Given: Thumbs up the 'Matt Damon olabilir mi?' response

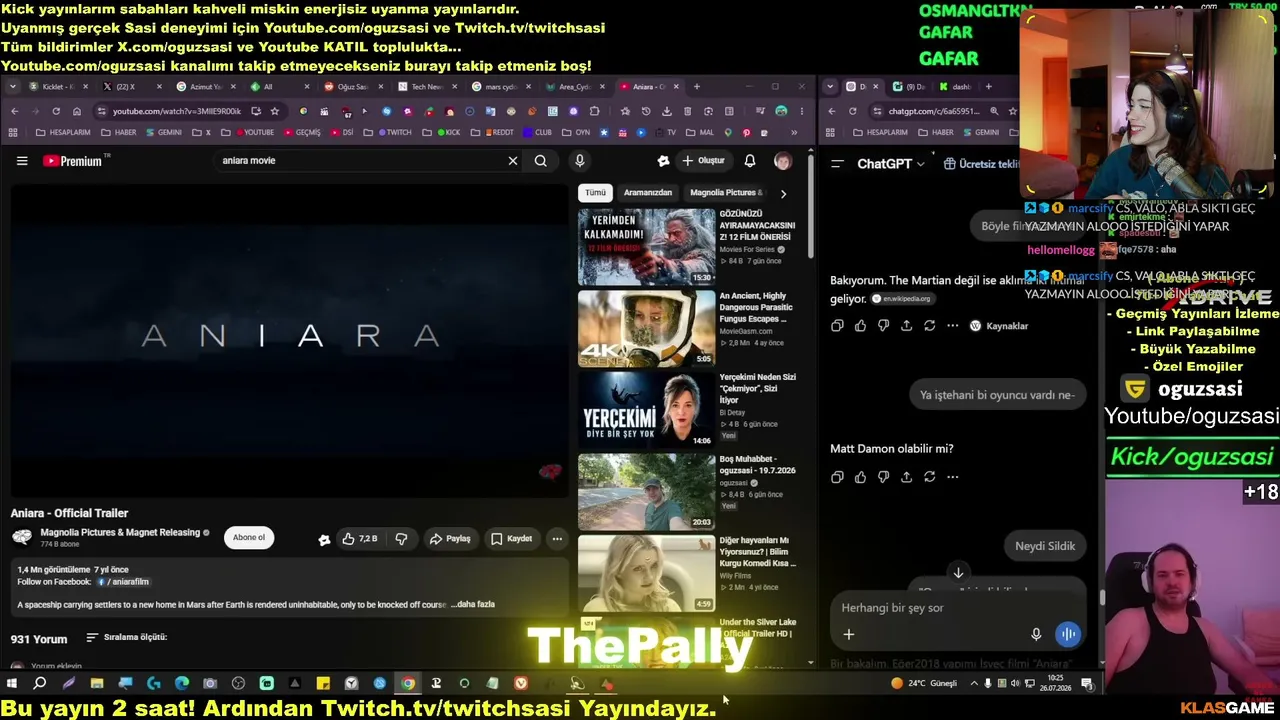Looking at the screenshot, I should click(x=860, y=477).
